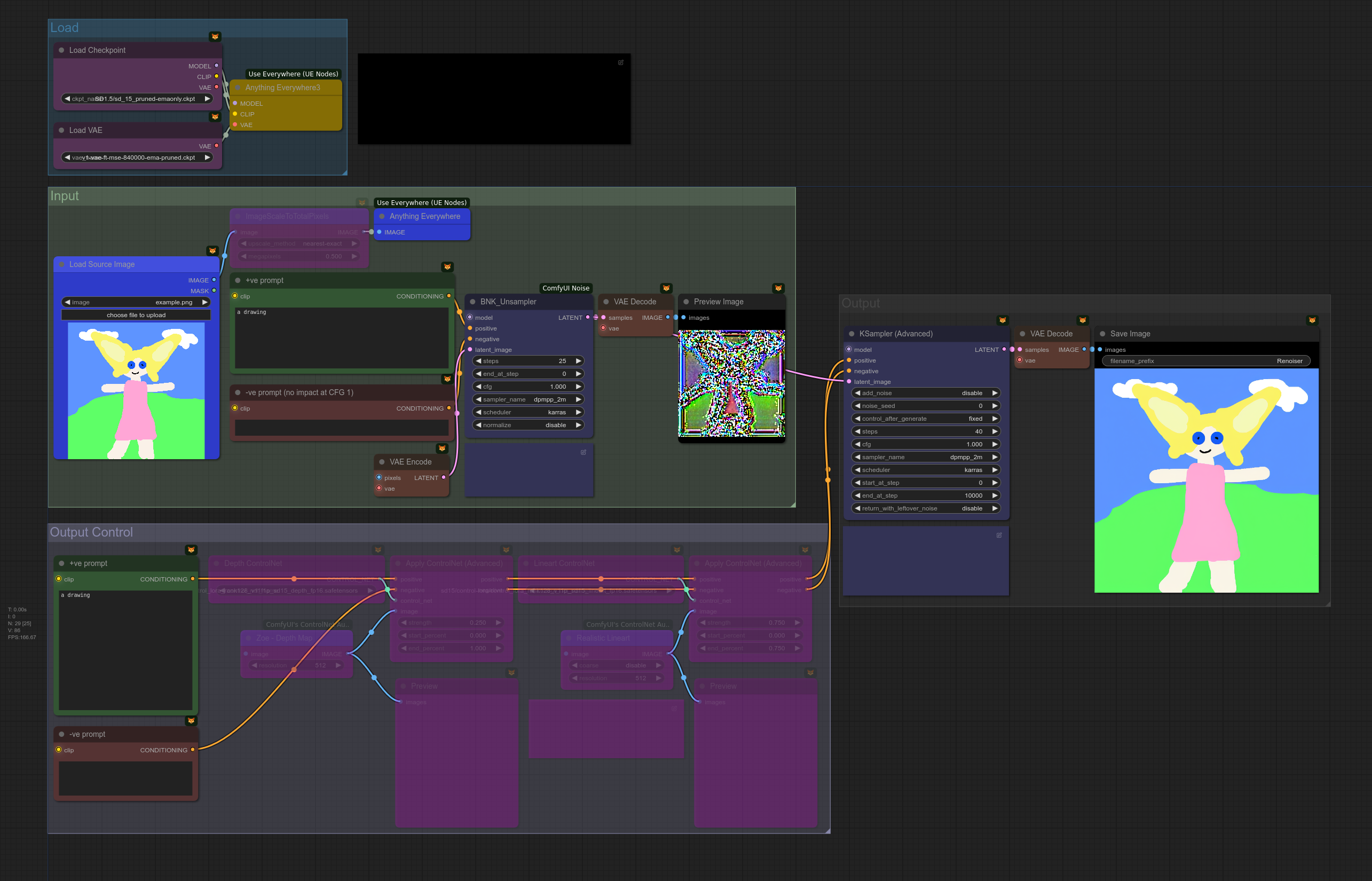
Task: Click the fox badge above BNK_Unsampler's VAE Decode
Action: pyautogui.click(x=666, y=288)
